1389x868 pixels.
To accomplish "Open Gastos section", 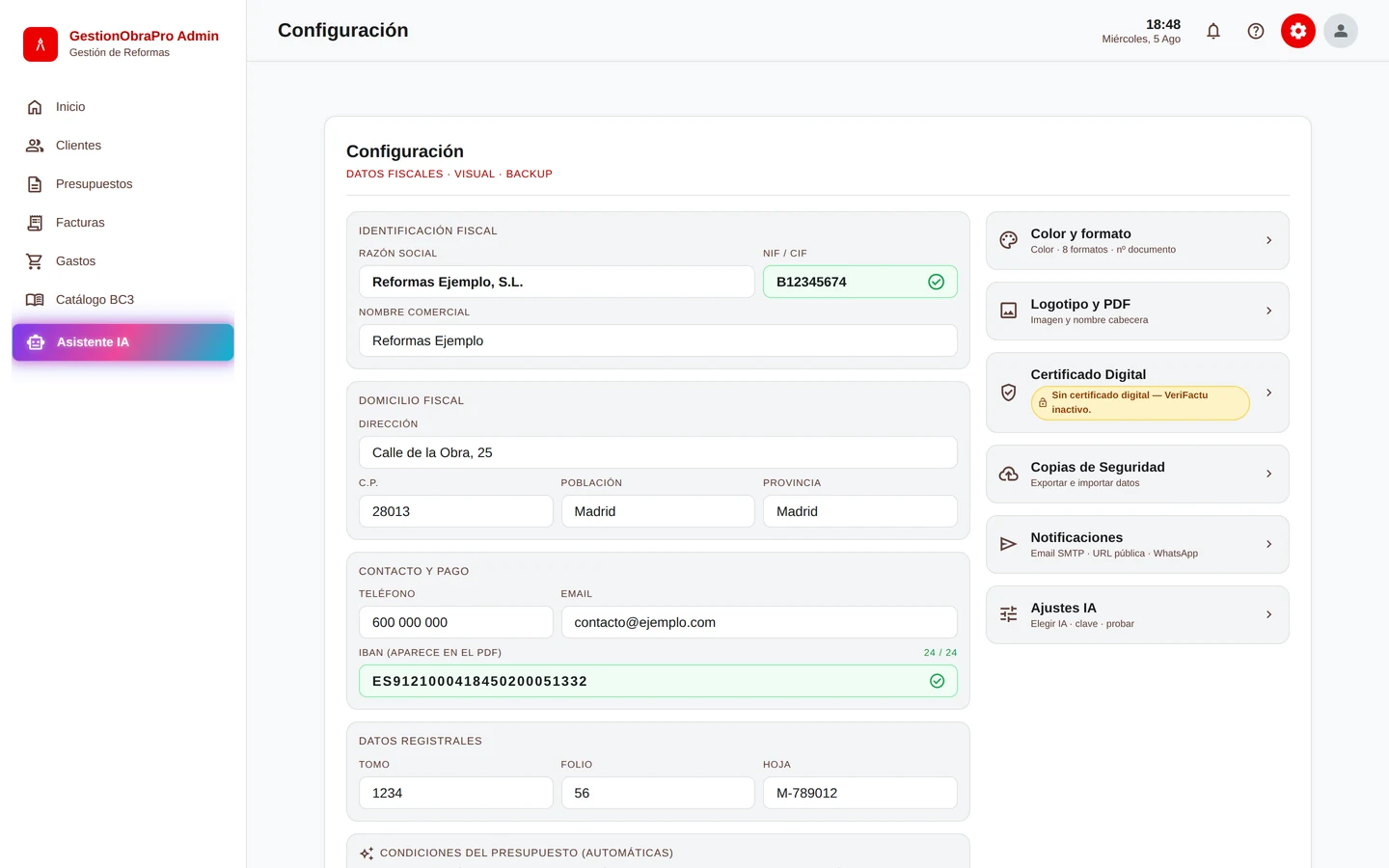I will click(x=123, y=261).
